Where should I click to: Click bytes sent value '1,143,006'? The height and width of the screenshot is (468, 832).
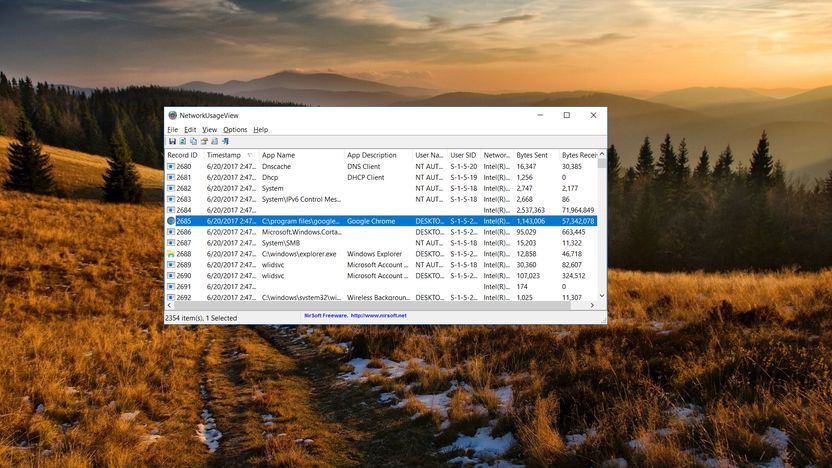531,221
